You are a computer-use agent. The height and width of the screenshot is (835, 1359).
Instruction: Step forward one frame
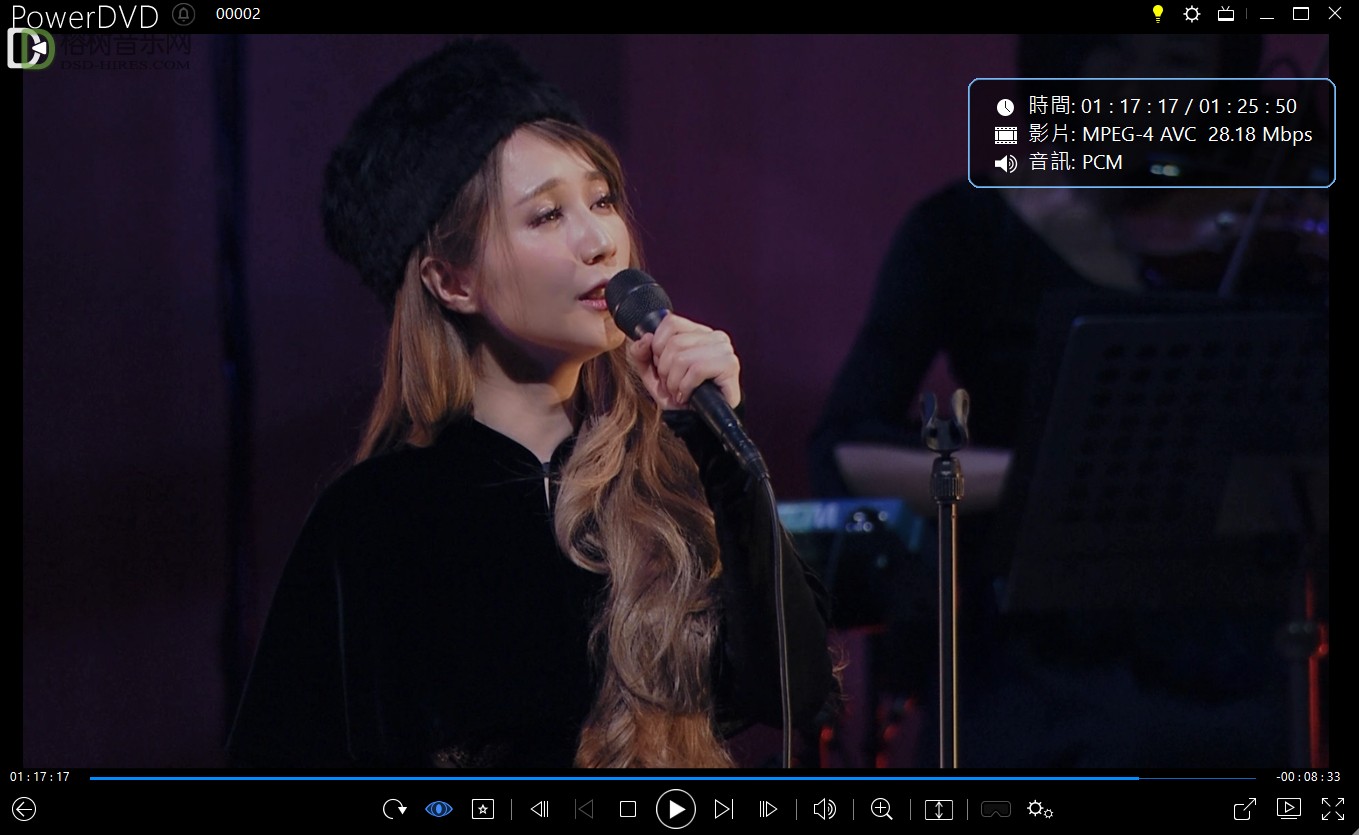coord(768,809)
